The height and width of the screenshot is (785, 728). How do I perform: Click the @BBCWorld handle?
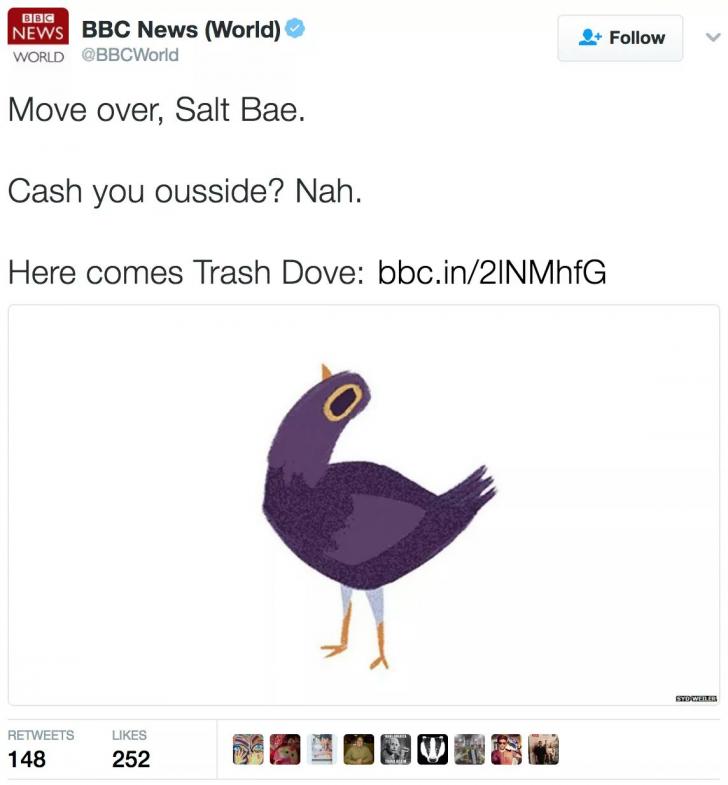(x=130, y=55)
